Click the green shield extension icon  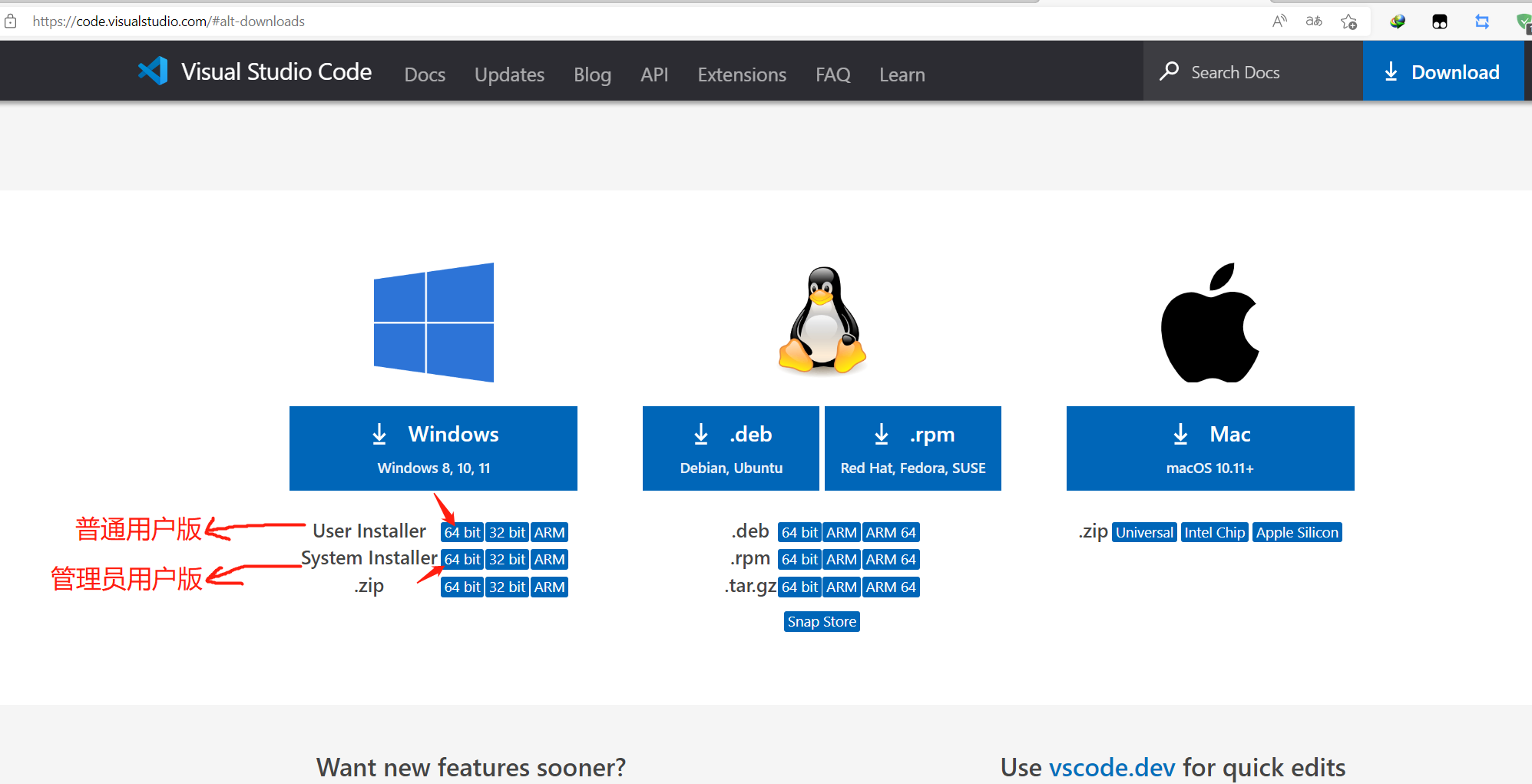point(1524,22)
